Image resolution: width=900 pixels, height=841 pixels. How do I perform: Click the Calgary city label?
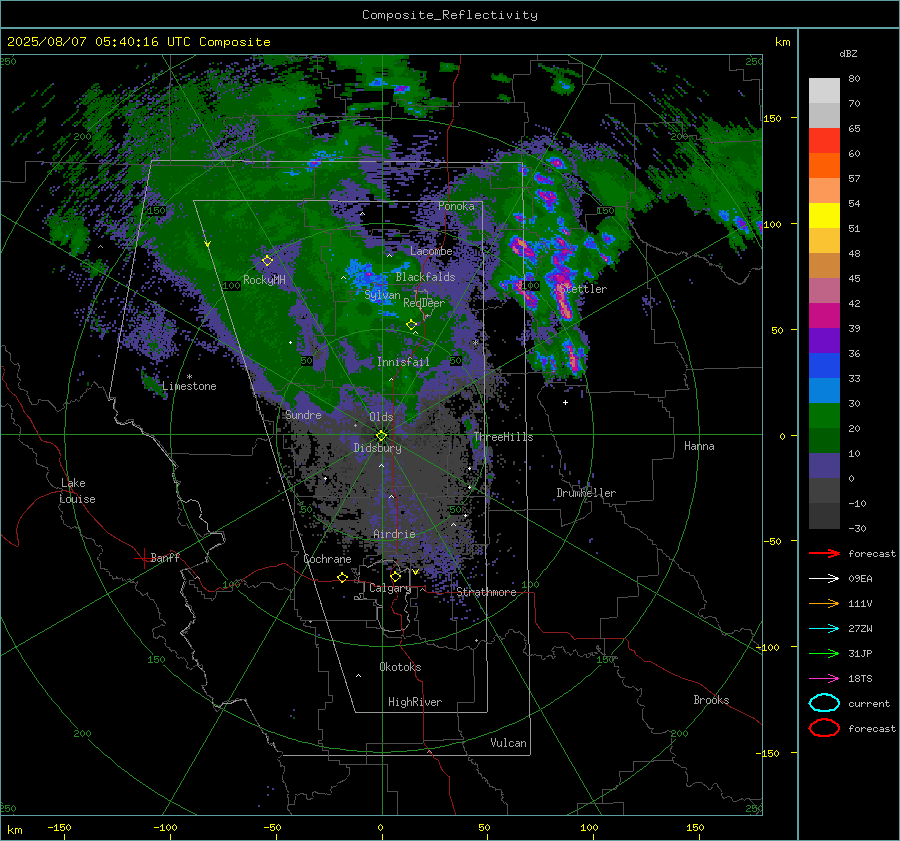pos(390,588)
